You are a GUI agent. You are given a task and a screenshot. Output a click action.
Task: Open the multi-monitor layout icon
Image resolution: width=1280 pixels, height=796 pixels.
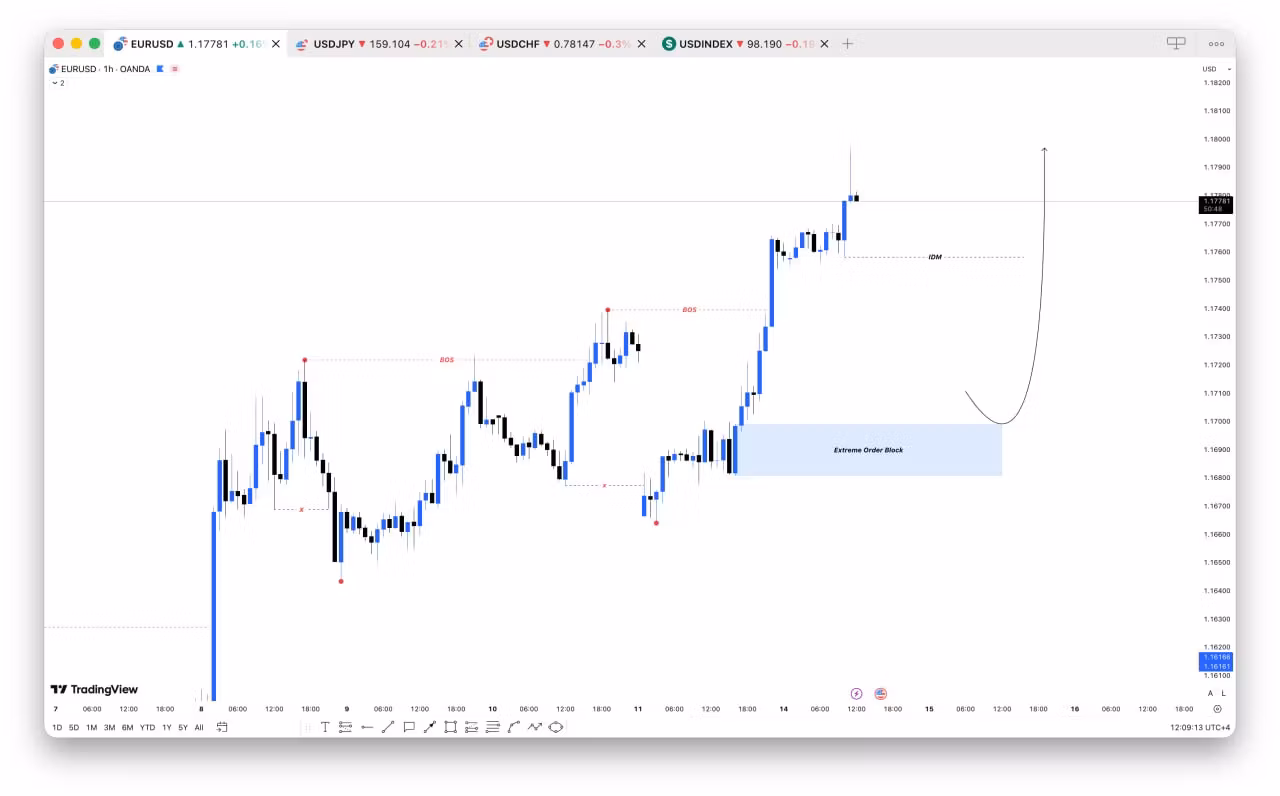click(1176, 43)
